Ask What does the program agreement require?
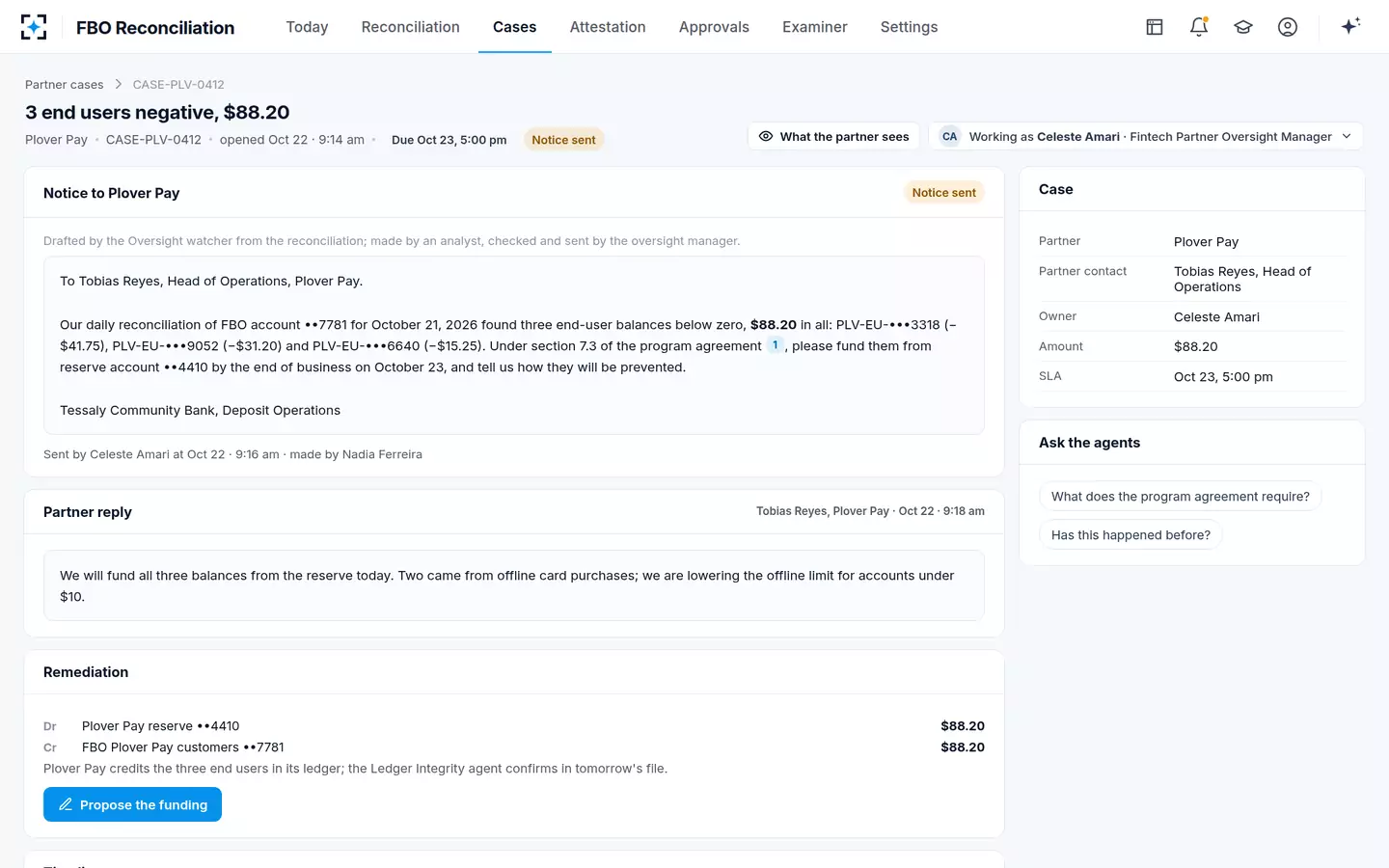This screenshot has height=868, width=1389. coord(1181,496)
